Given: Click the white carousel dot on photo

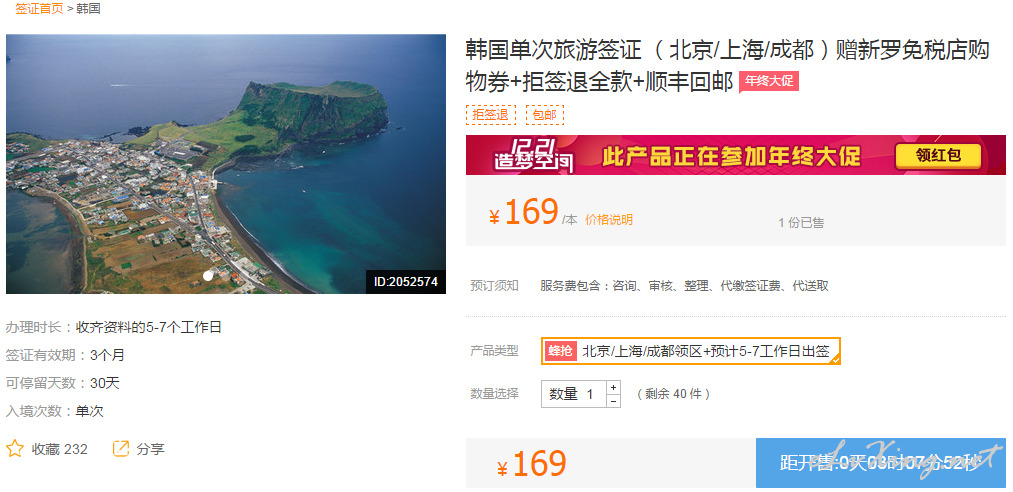Looking at the screenshot, I should (208, 275).
